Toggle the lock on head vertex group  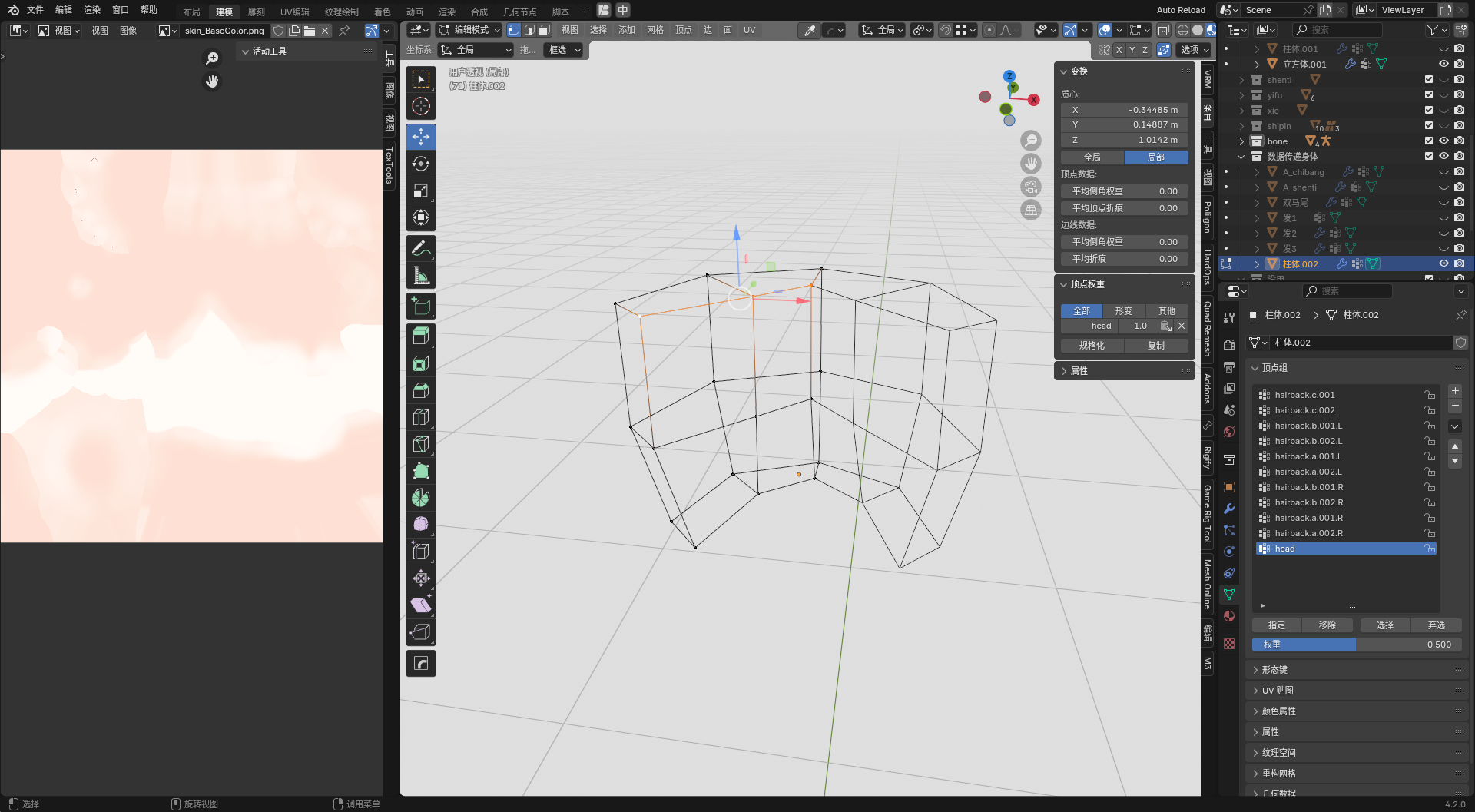tap(1429, 549)
